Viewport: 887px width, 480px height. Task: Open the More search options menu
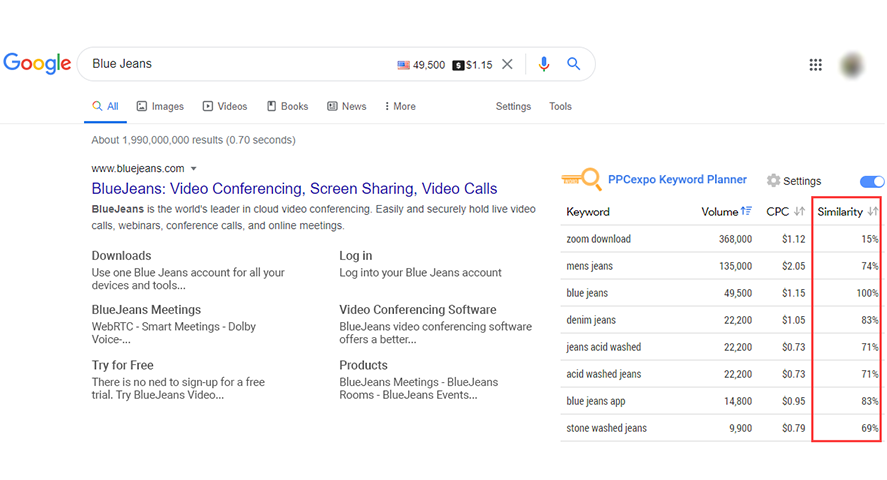click(400, 106)
